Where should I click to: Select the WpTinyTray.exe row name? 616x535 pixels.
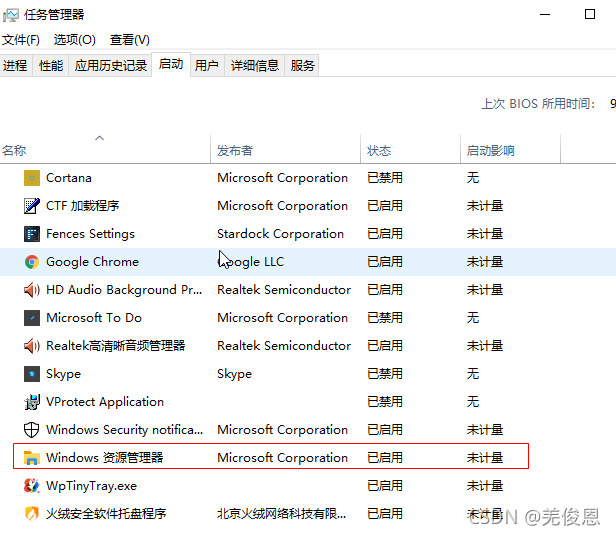click(x=92, y=486)
